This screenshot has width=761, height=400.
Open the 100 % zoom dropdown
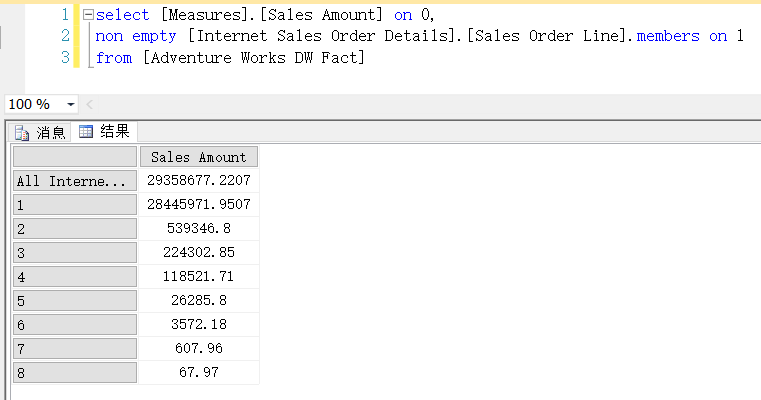click(x=70, y=104)
